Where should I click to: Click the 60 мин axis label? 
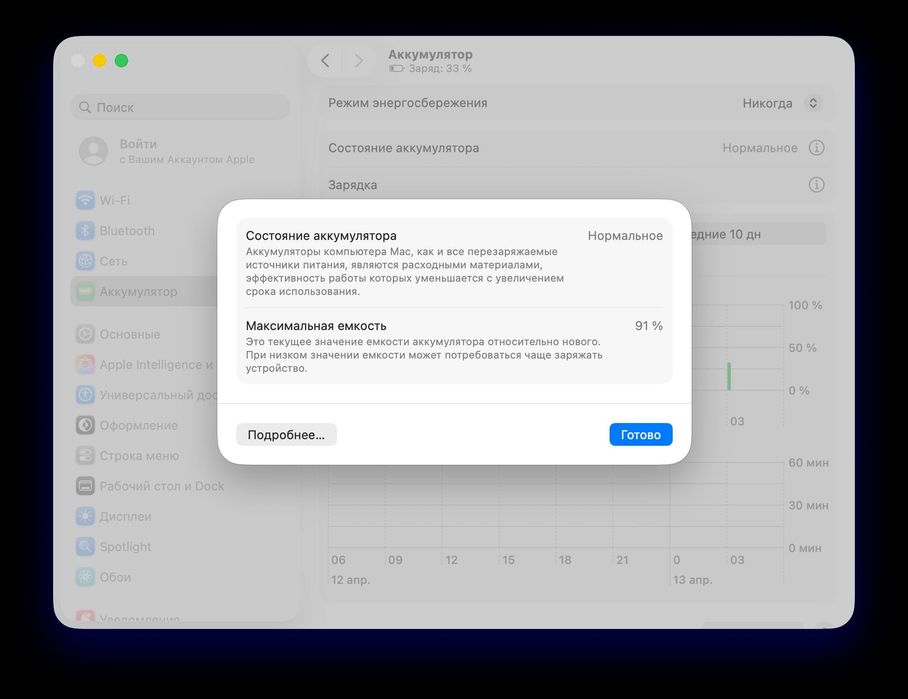[x=808, y=463]
